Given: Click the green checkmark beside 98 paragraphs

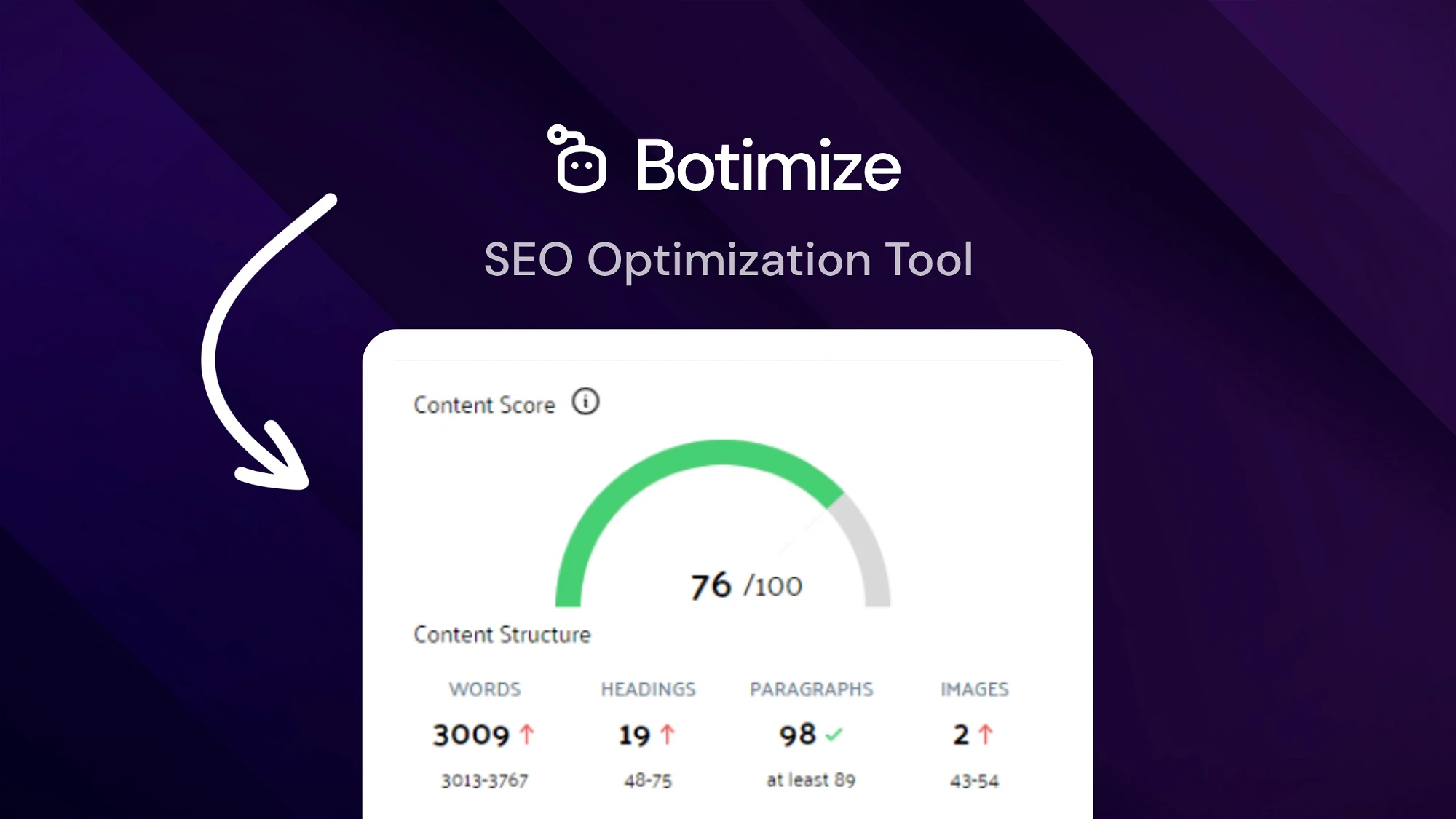Looking at the screenshot, I should [x=834, y=735].
